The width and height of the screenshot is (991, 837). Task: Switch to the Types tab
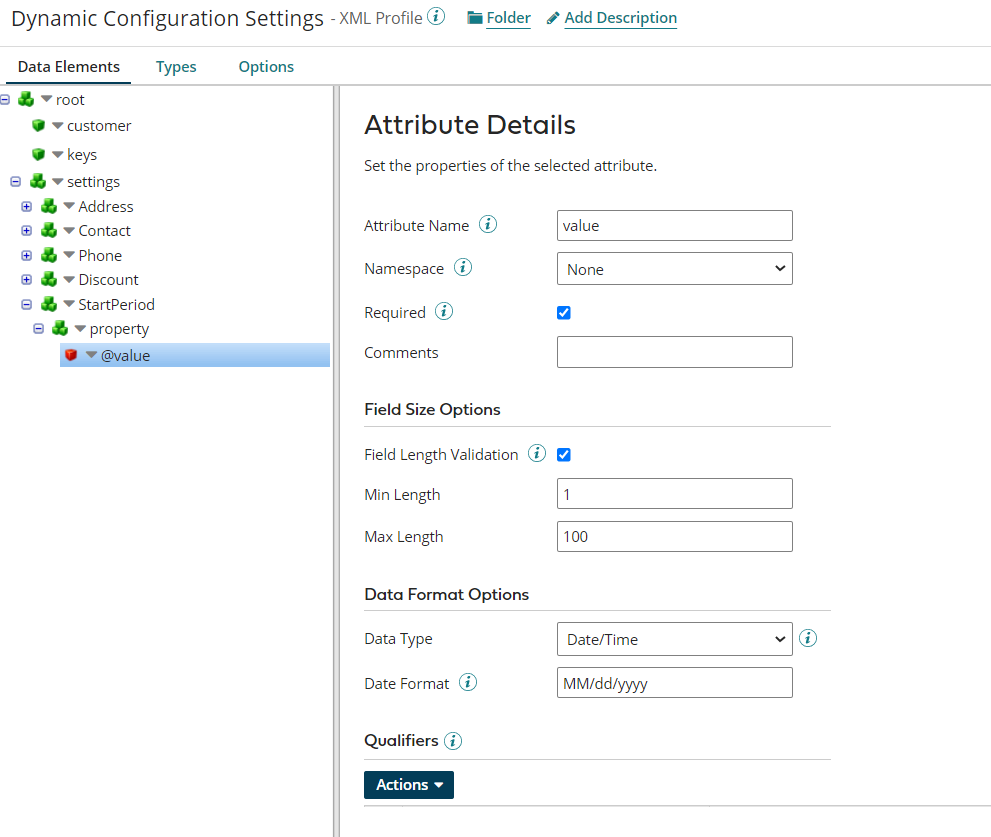[x=176, y=66]
